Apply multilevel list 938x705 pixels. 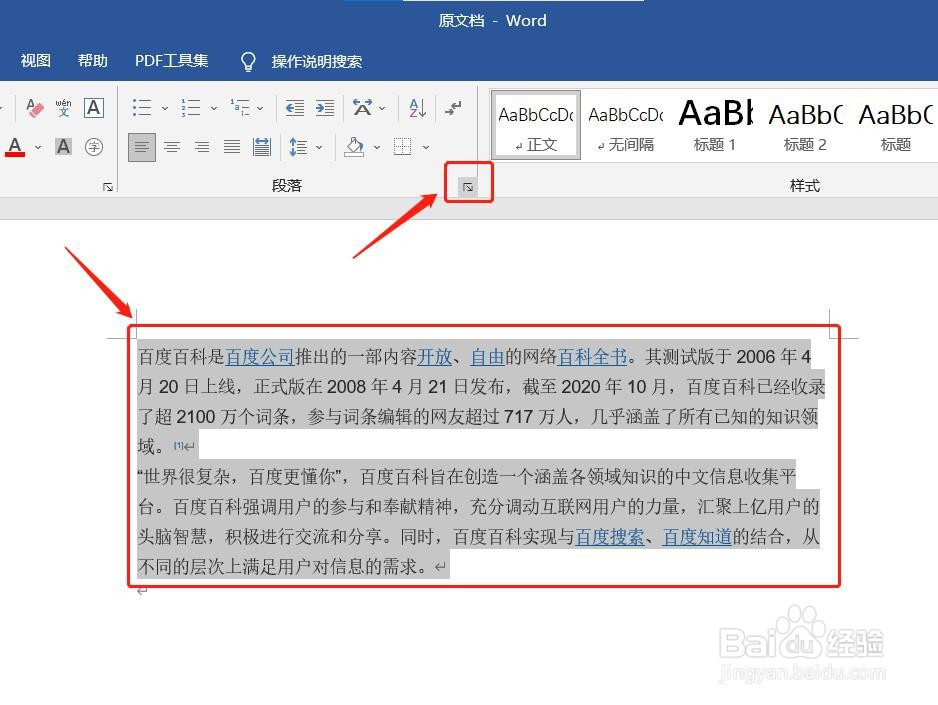pos(240,108)
